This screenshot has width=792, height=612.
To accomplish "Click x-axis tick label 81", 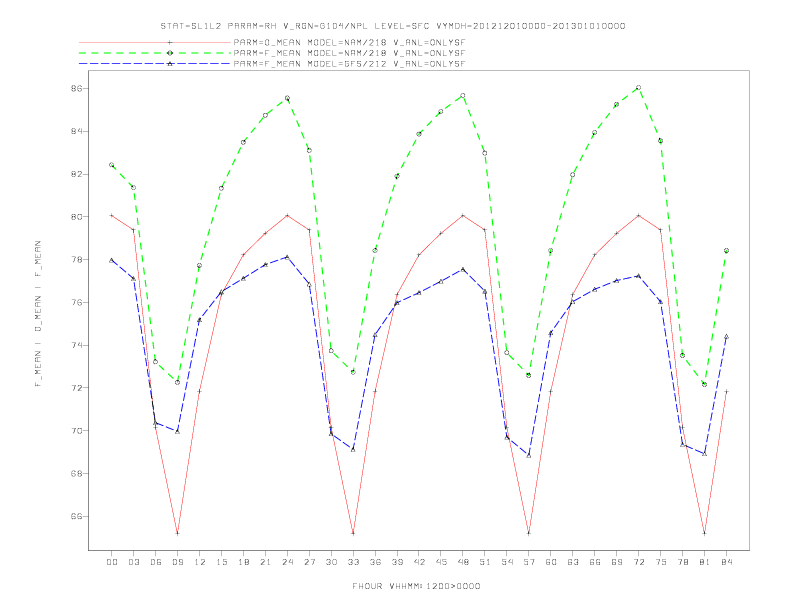I will point(705,562).
